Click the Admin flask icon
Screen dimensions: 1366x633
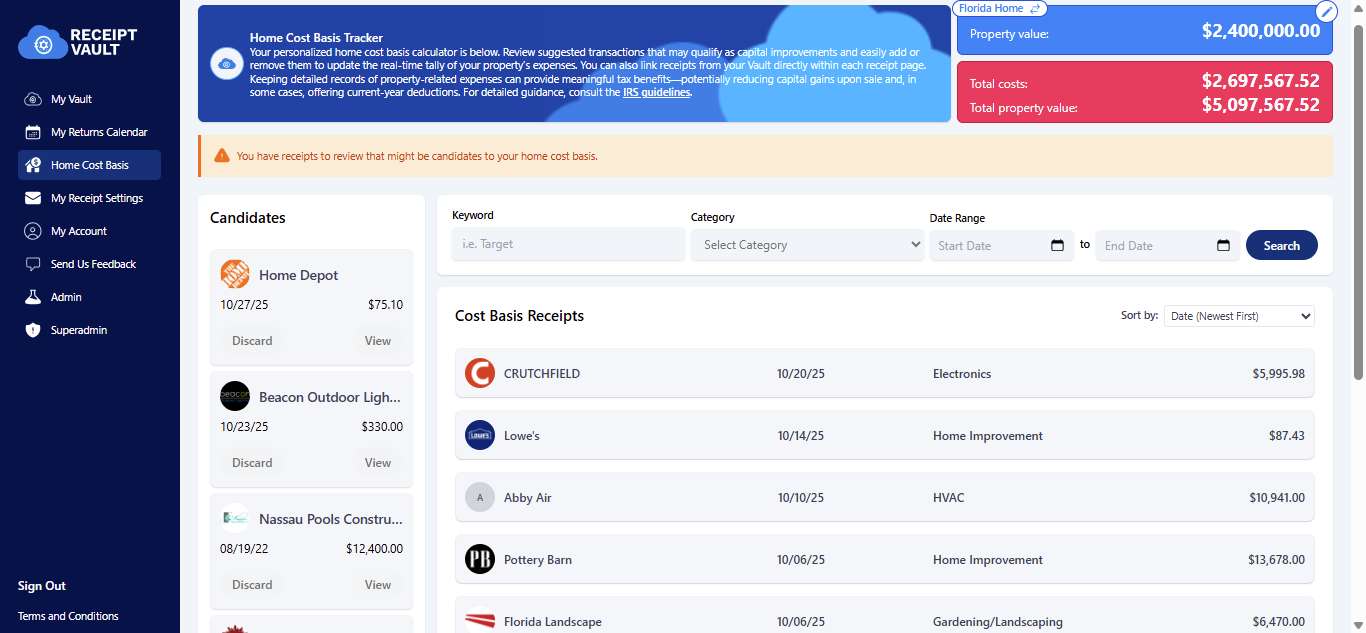33,297
